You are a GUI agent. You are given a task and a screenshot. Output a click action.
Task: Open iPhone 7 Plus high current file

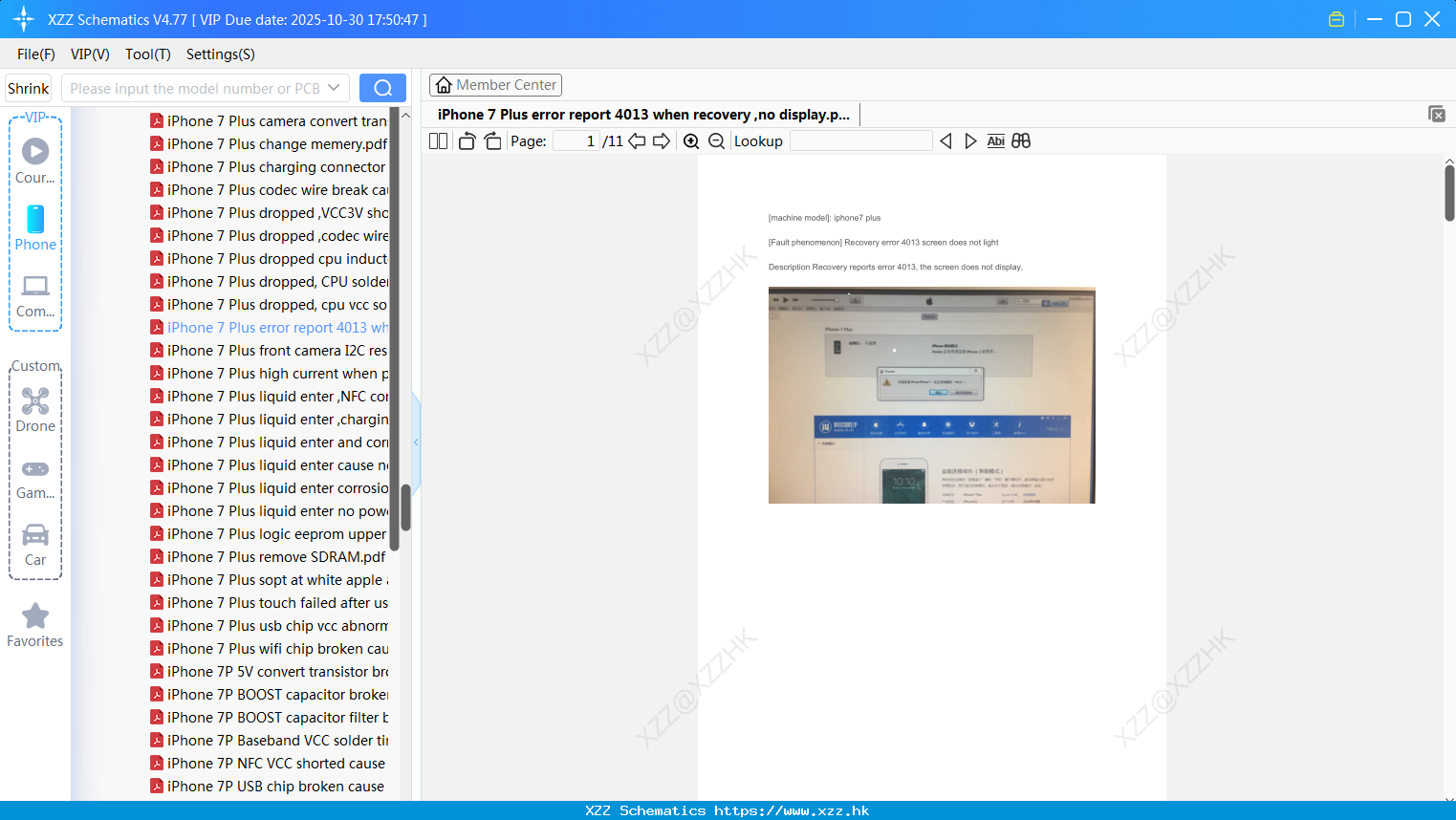tap(269, 373)
